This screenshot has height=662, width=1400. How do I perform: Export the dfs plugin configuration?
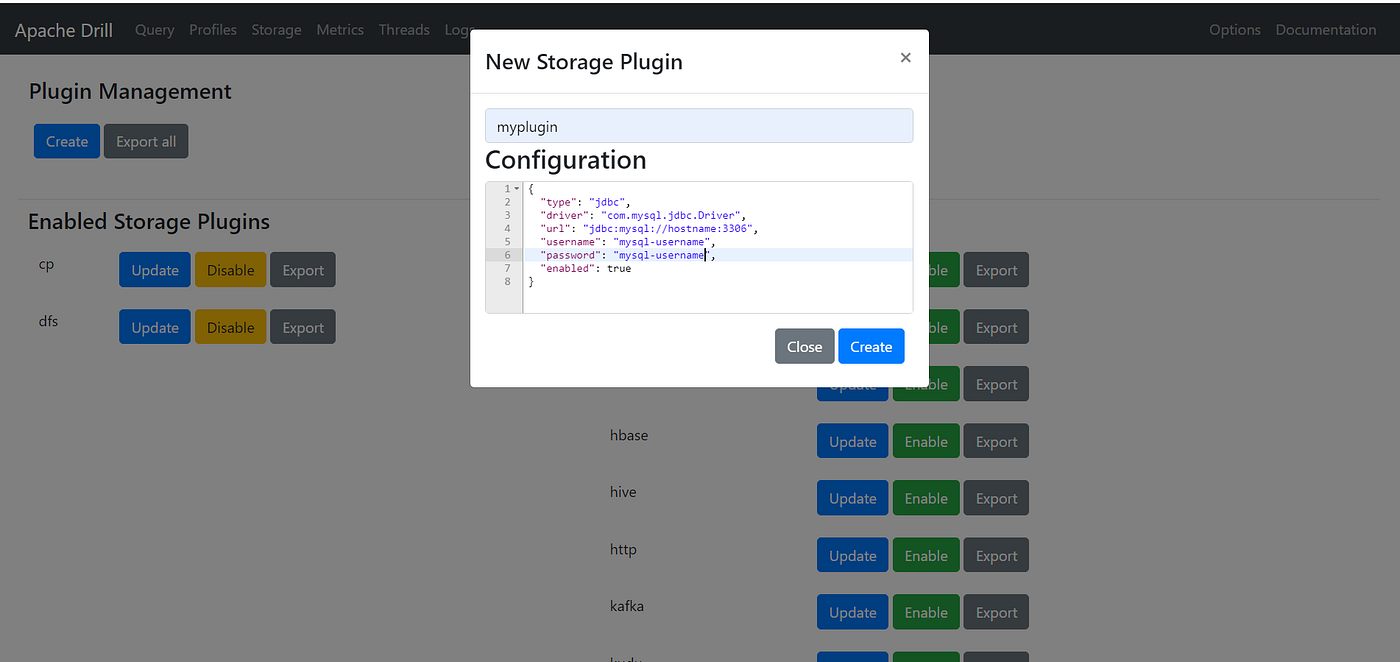point(303,327)
